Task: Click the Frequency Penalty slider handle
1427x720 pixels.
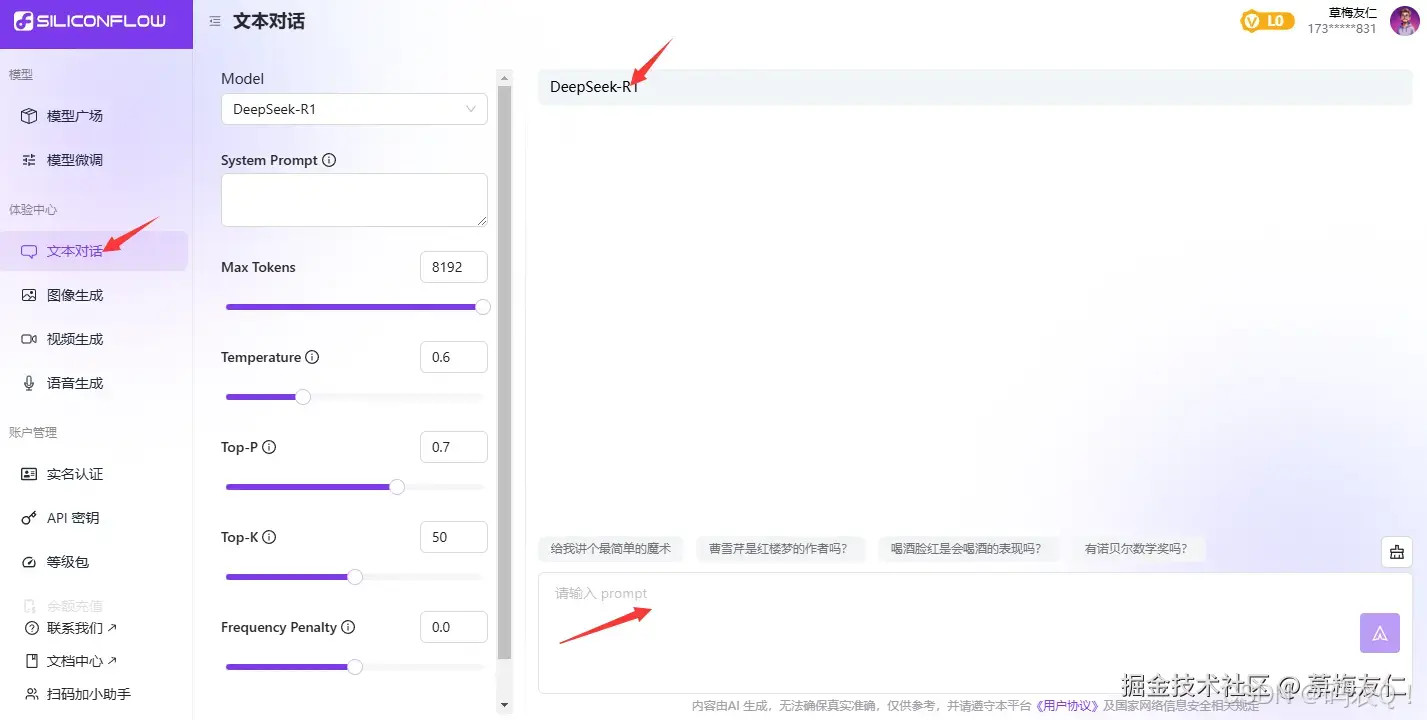Action: [354, 667]
